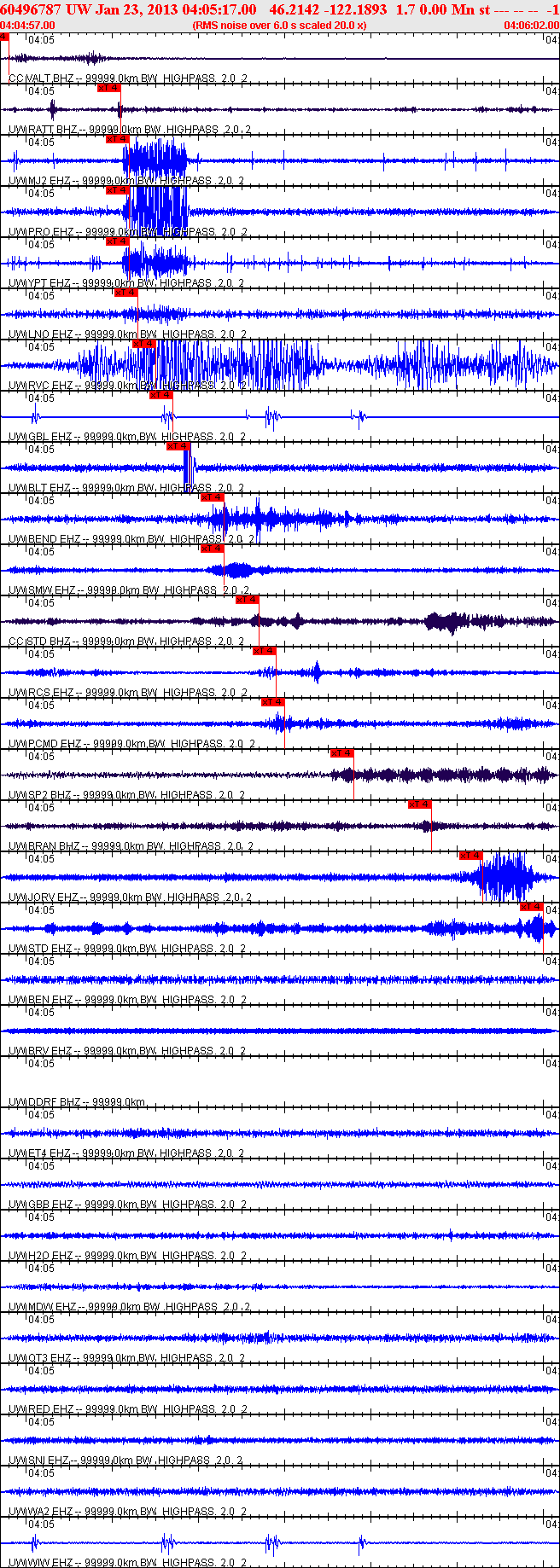Click the pick flag on the RCS trace
560x1568 pixels.
point(265,651)
